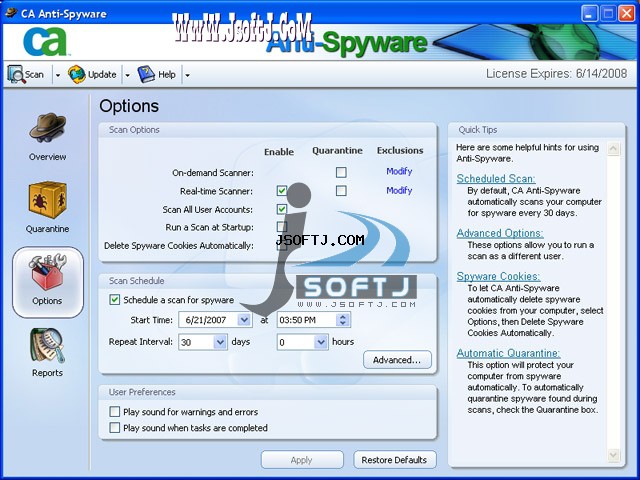The image size is (640, 480).
Task: Click the CA logo in the banner
Action: click(45, 42)
